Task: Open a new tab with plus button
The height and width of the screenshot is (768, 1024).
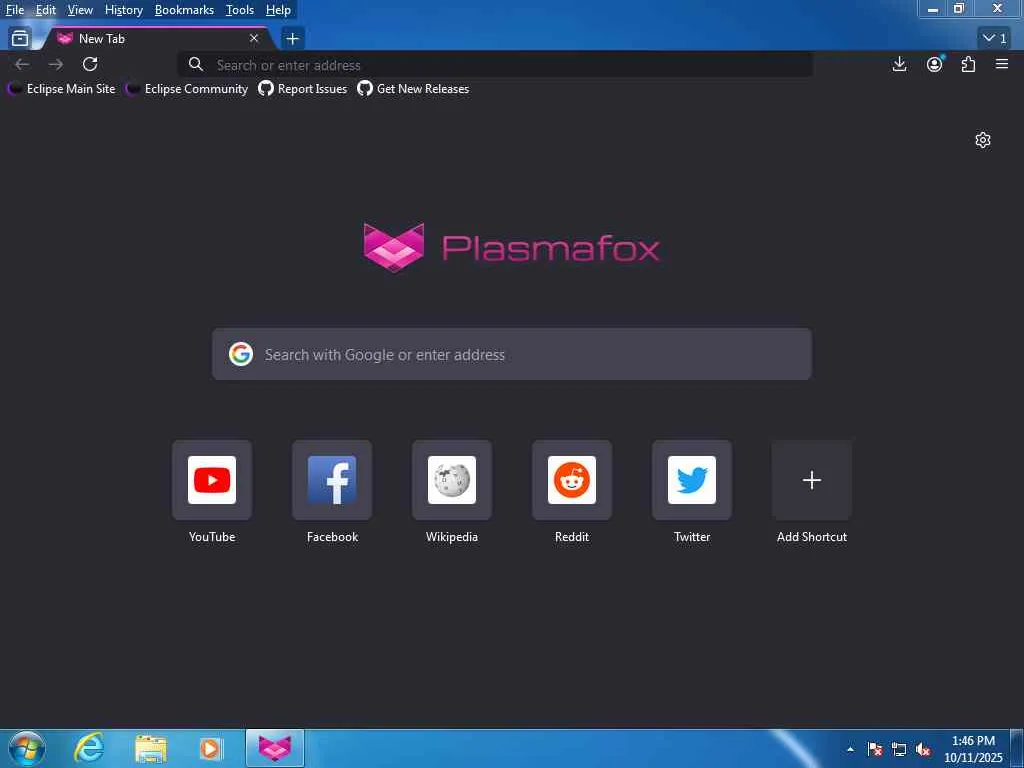Action: [x=293, y=39]
